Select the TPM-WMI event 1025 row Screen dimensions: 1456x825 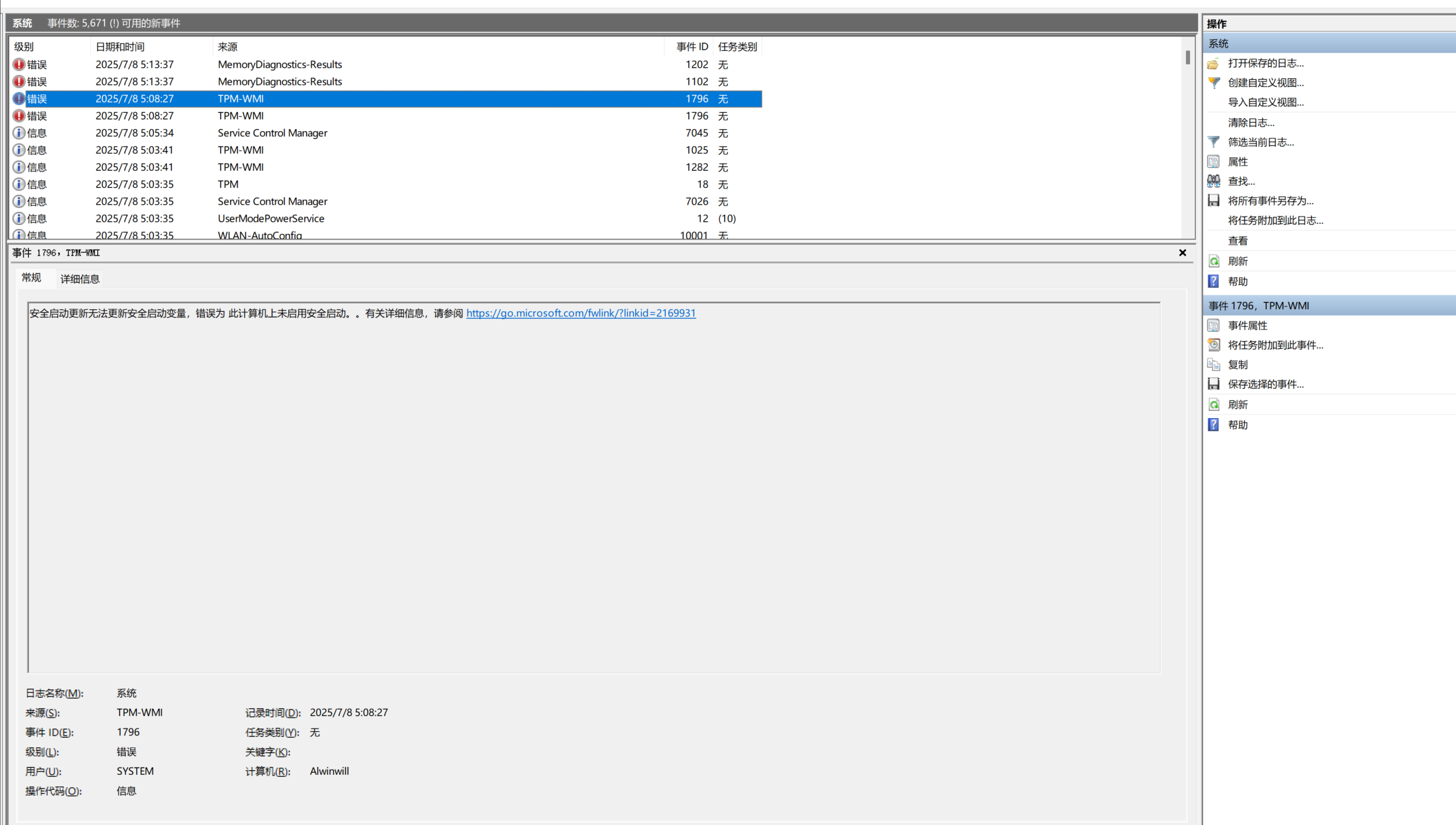click(386, 150)
